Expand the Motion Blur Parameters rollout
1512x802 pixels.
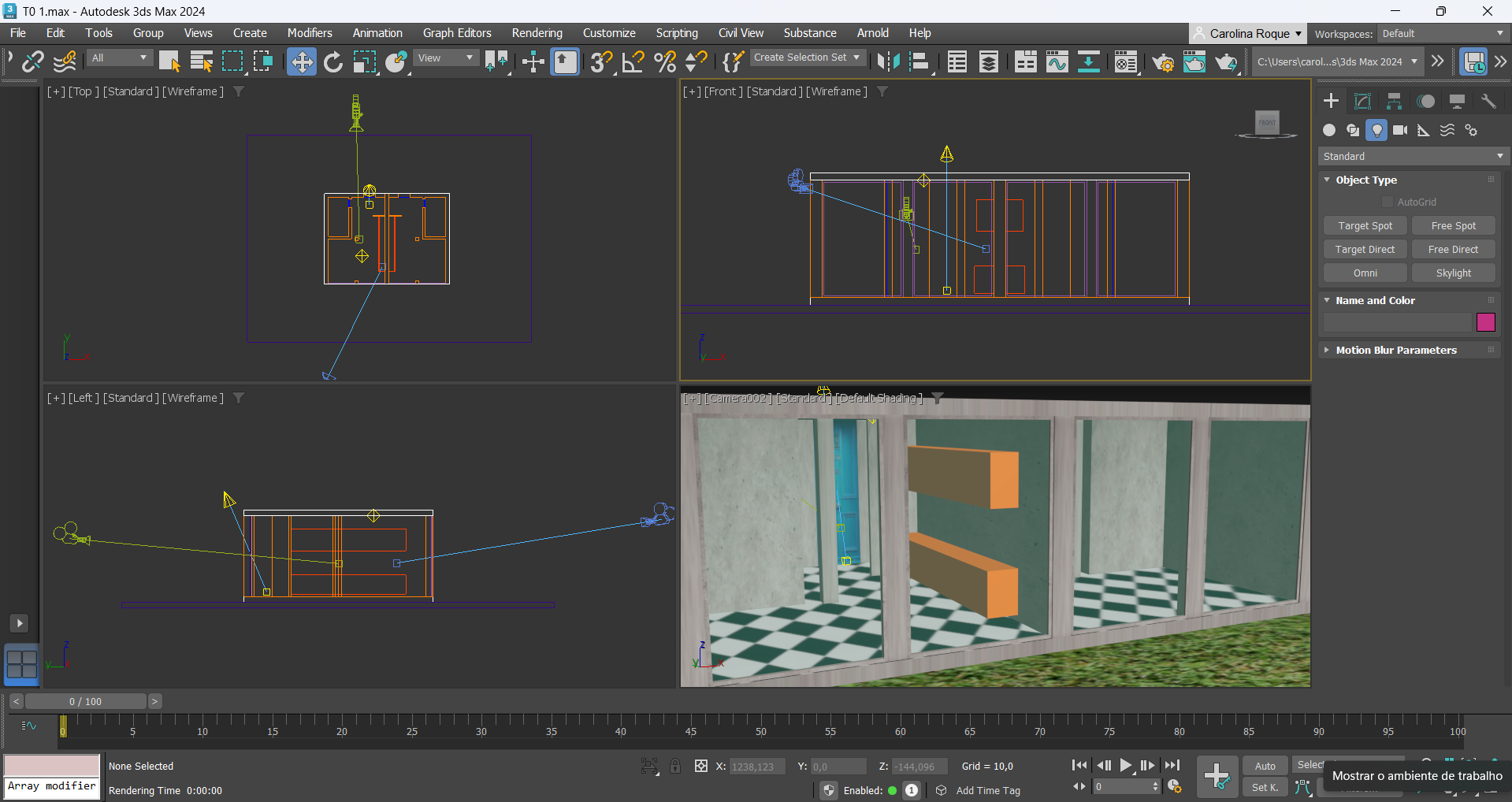[x=1395, y=350]
